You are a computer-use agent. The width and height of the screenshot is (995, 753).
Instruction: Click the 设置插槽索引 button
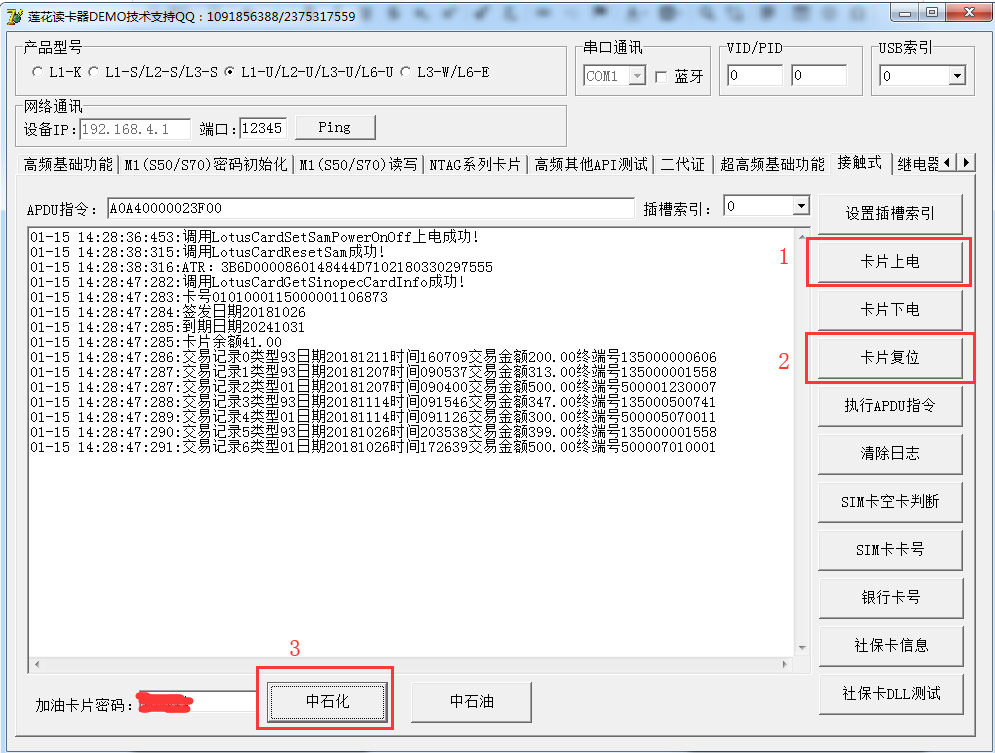890,213
